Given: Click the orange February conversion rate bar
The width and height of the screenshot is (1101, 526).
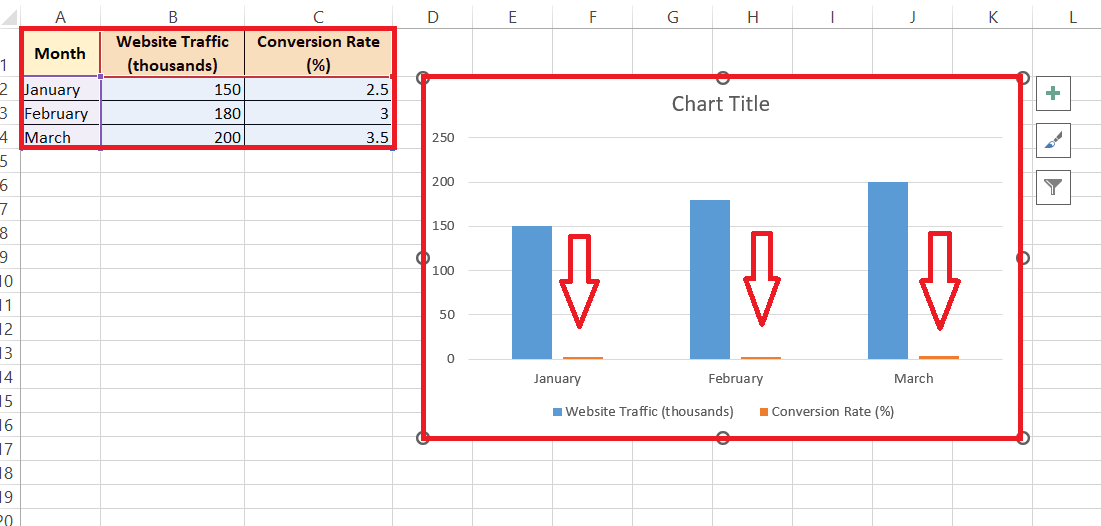Looking at the screenshot, I should [760, 357].
